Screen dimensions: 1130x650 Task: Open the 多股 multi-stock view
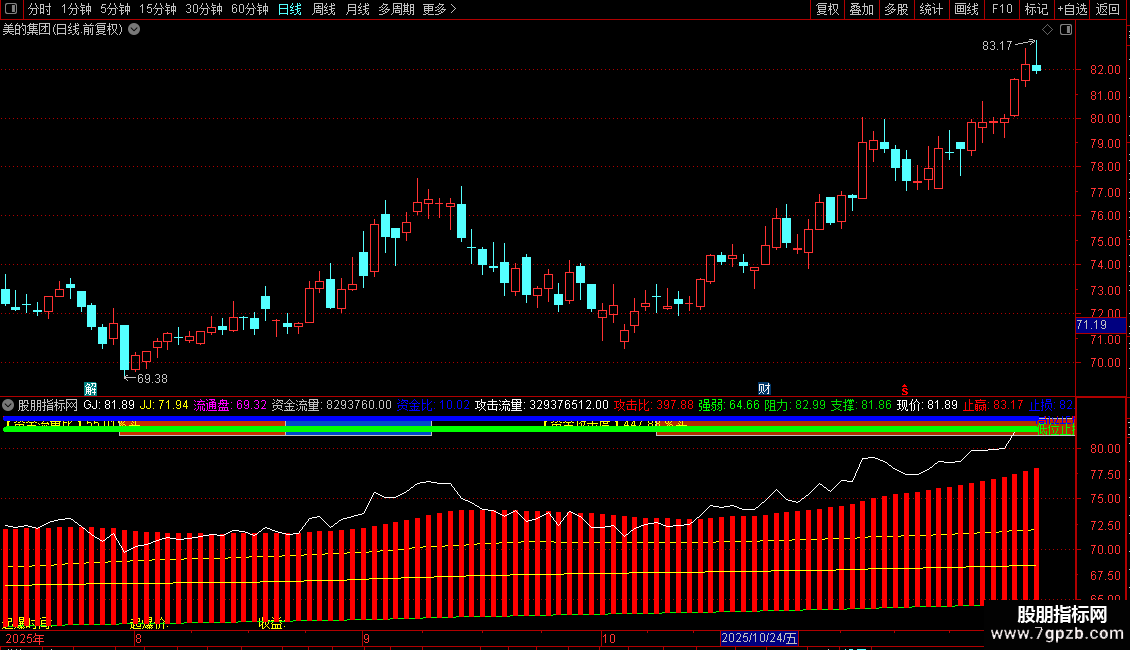tap(897, 9)
